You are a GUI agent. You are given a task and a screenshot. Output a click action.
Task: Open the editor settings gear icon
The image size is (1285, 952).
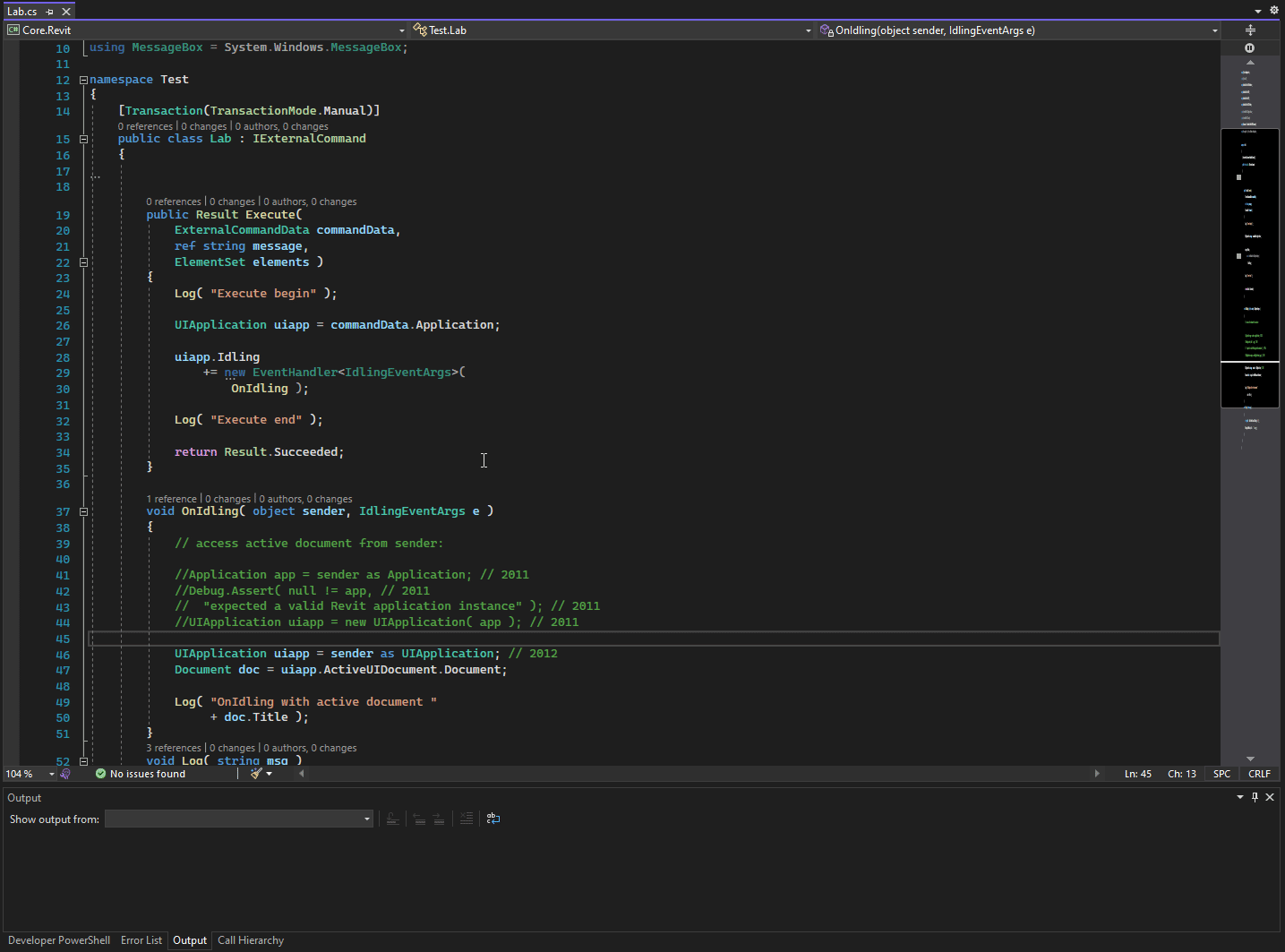click(1274, 11)
